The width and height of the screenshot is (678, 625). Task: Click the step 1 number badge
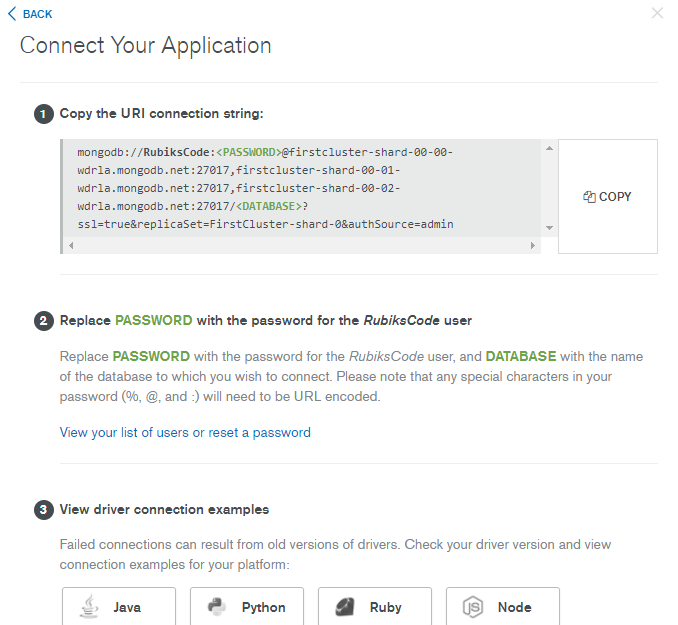click(44, 114)
